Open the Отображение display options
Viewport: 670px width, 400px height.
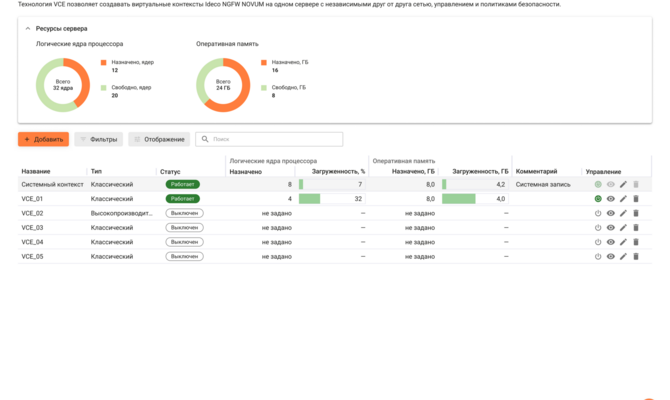[159, 139]
